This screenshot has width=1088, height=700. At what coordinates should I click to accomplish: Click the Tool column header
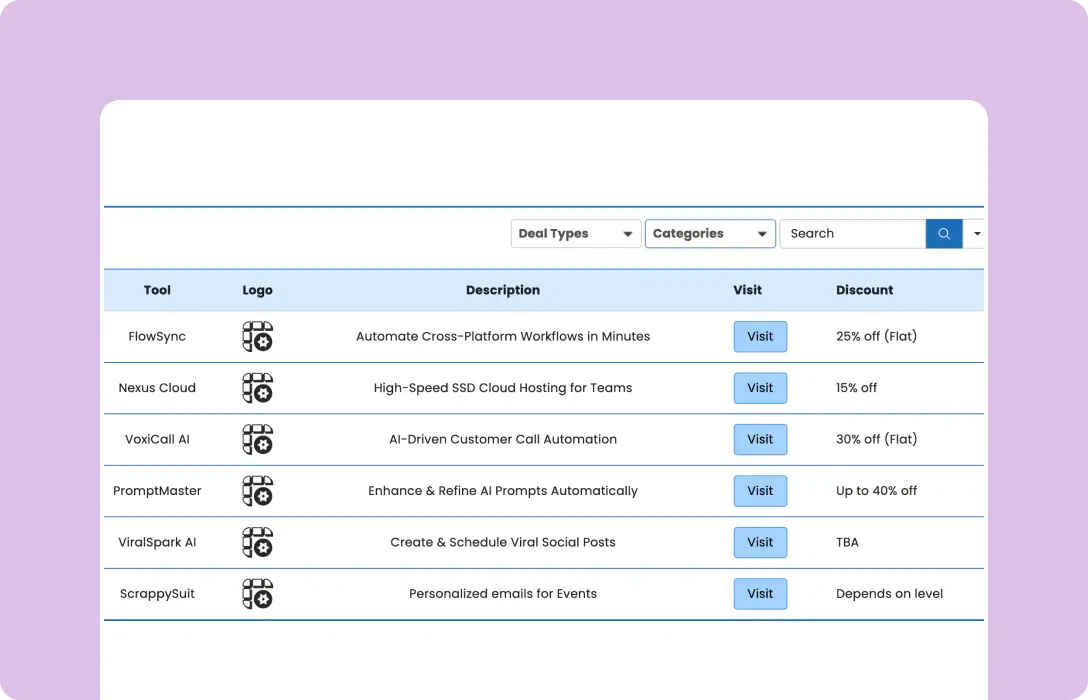tap(157, 290)
